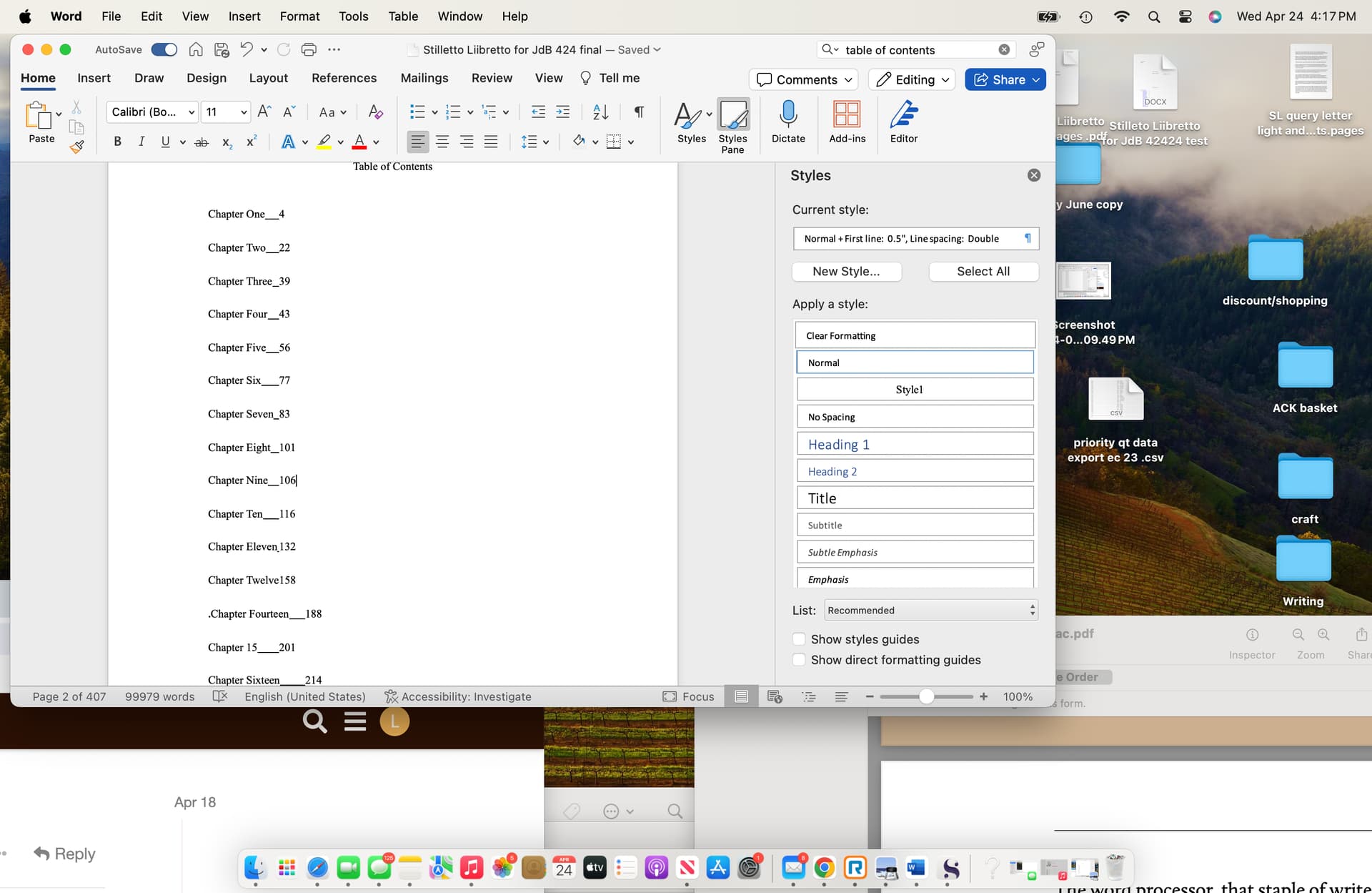Apply Clear Formatting in the style list

915,335
